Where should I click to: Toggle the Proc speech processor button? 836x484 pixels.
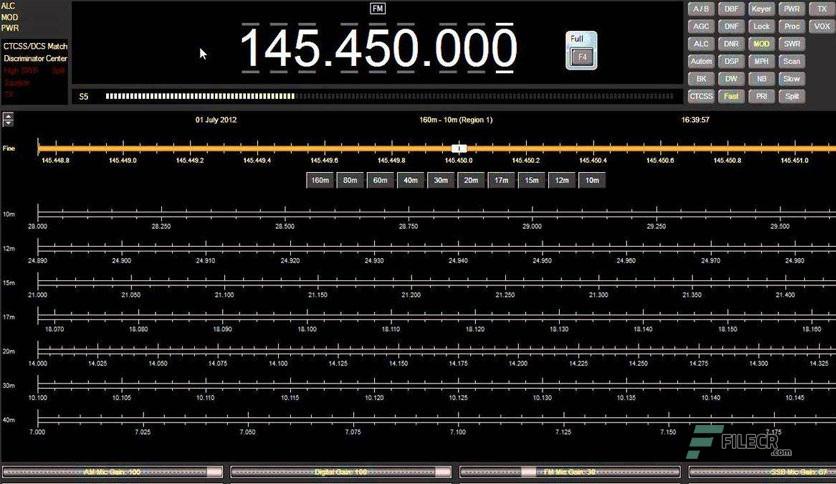(x=792, y=26)
